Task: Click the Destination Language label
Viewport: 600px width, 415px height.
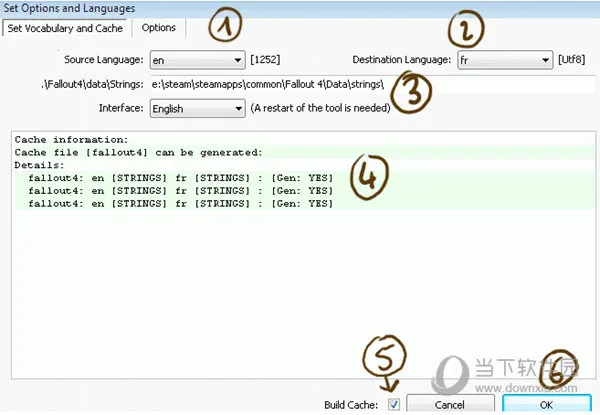Action: (x=402, y=60)
